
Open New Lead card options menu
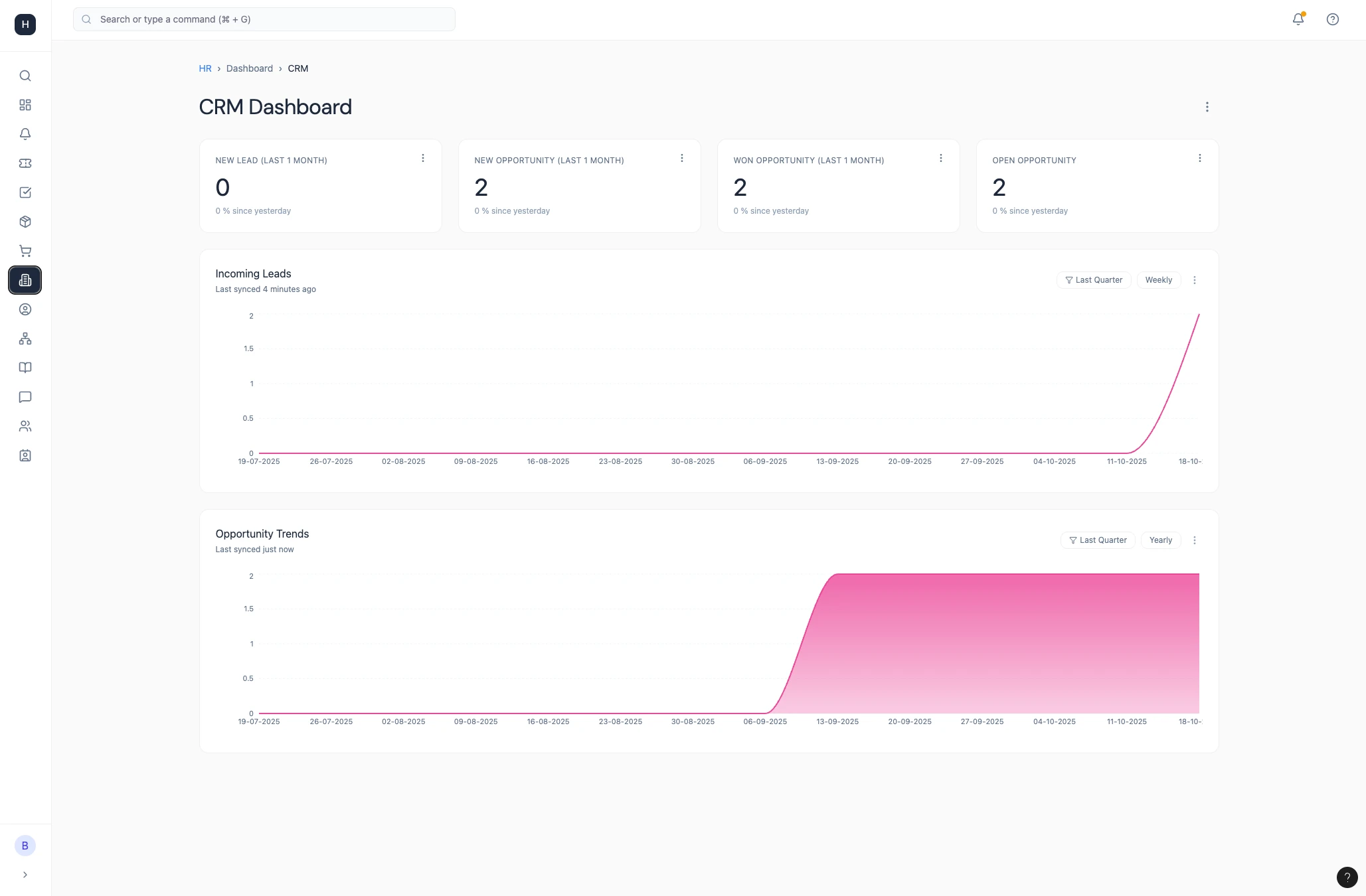tap(423, 158)
